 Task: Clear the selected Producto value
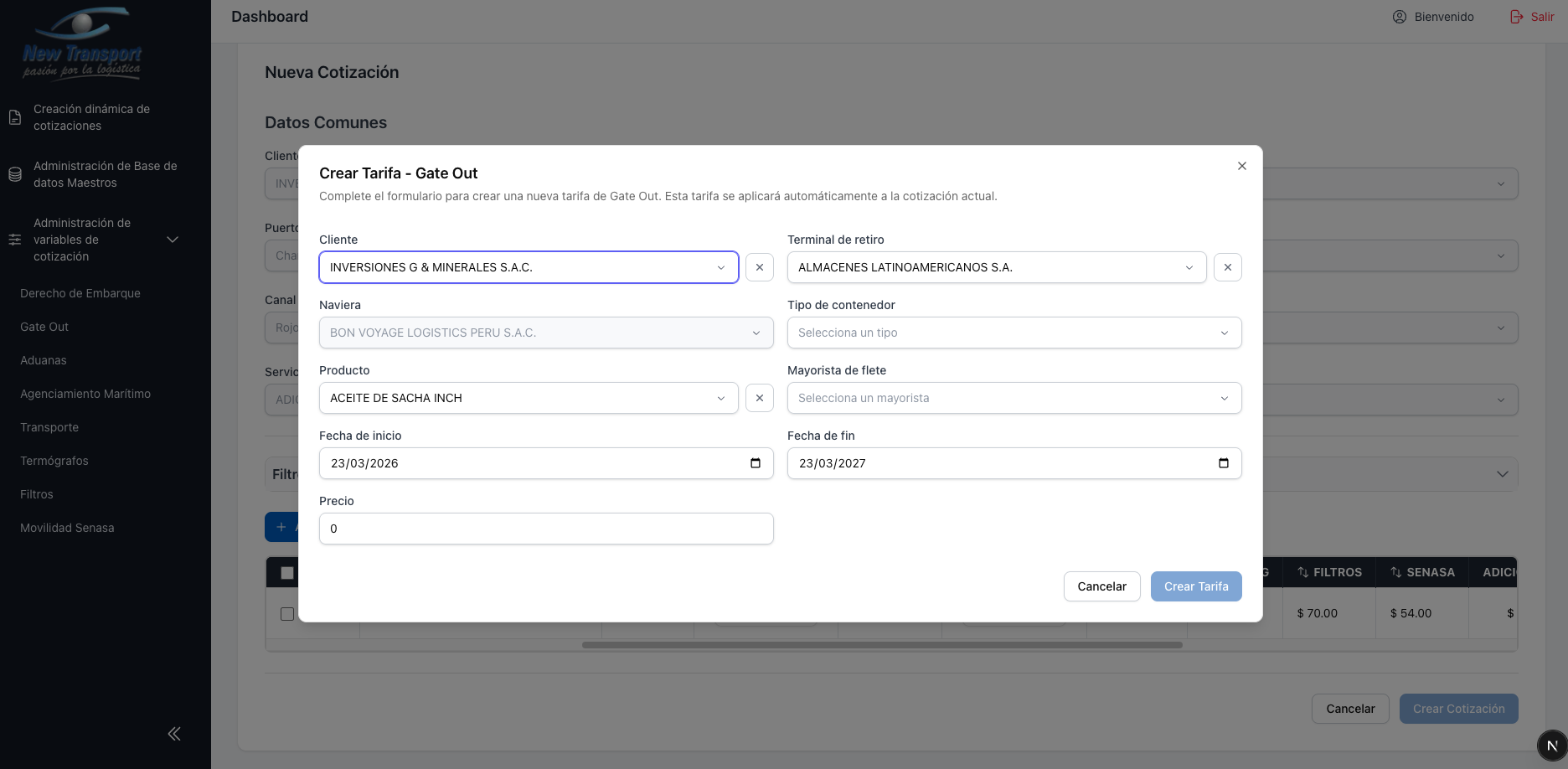(x=759, y=398)
